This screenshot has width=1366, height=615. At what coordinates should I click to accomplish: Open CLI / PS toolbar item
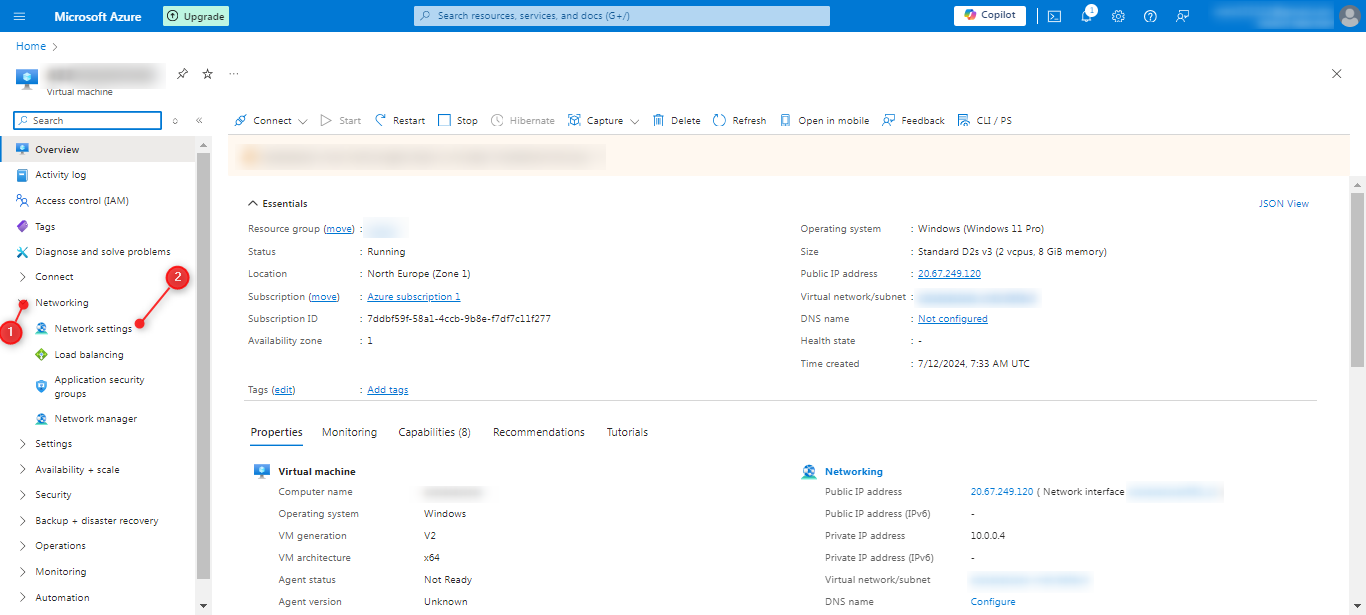click(984, 120)
